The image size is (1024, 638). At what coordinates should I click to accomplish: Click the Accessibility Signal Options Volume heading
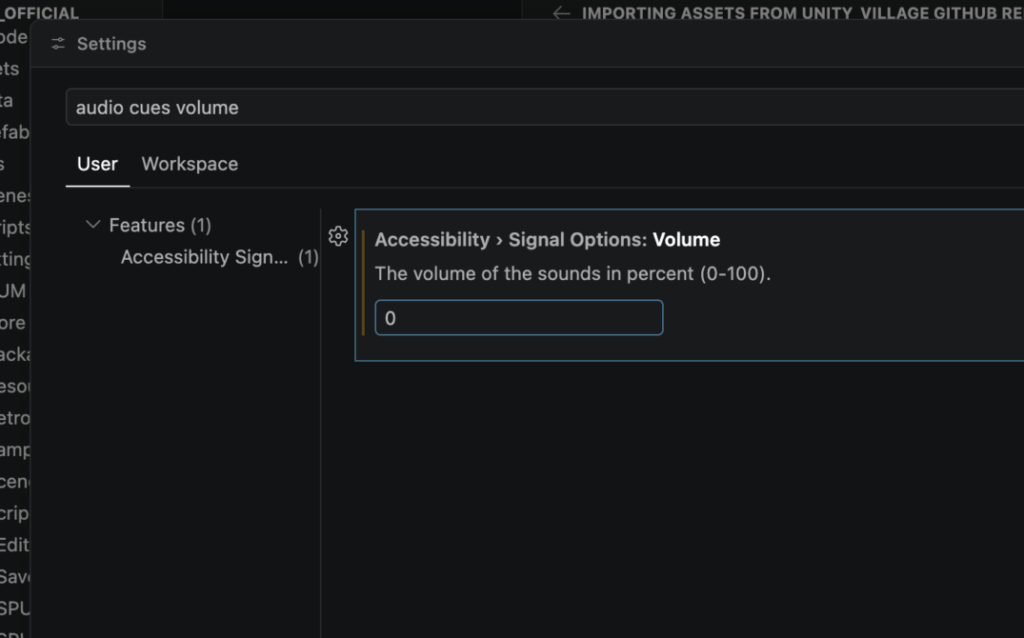pyautogui.click(x=547, y=240)
